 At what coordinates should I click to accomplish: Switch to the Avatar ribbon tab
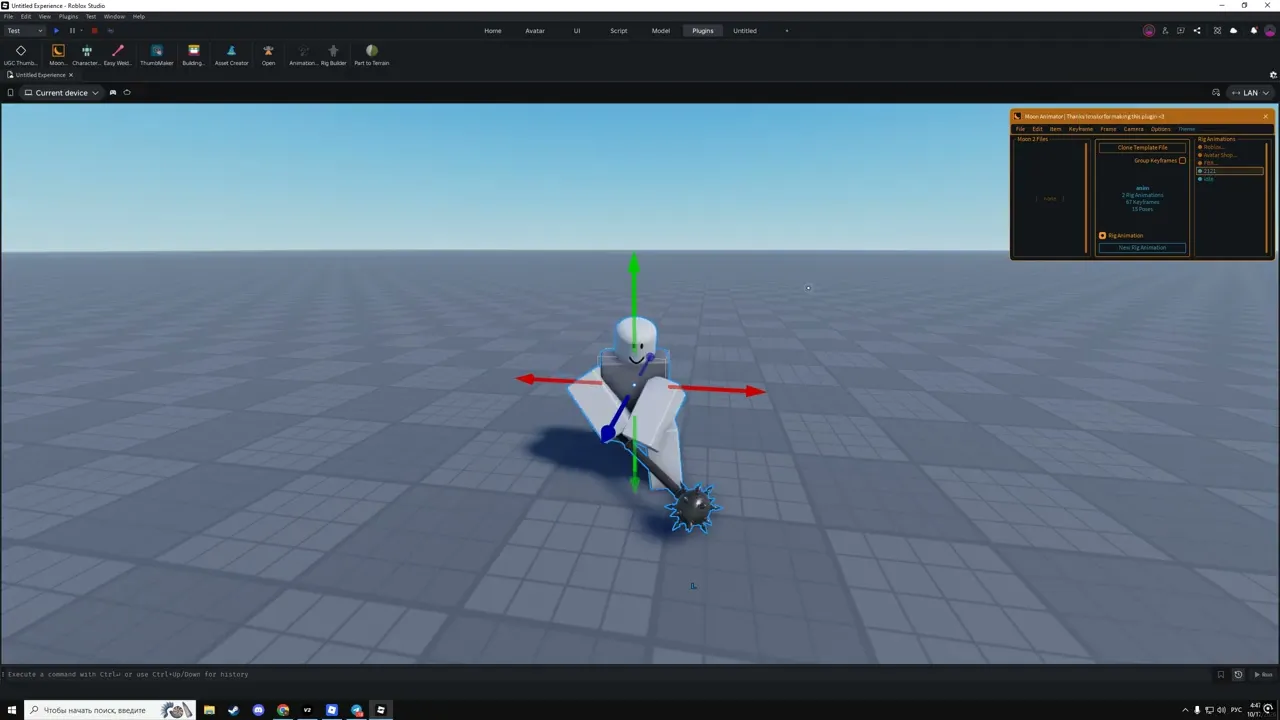tap(535, 31)
